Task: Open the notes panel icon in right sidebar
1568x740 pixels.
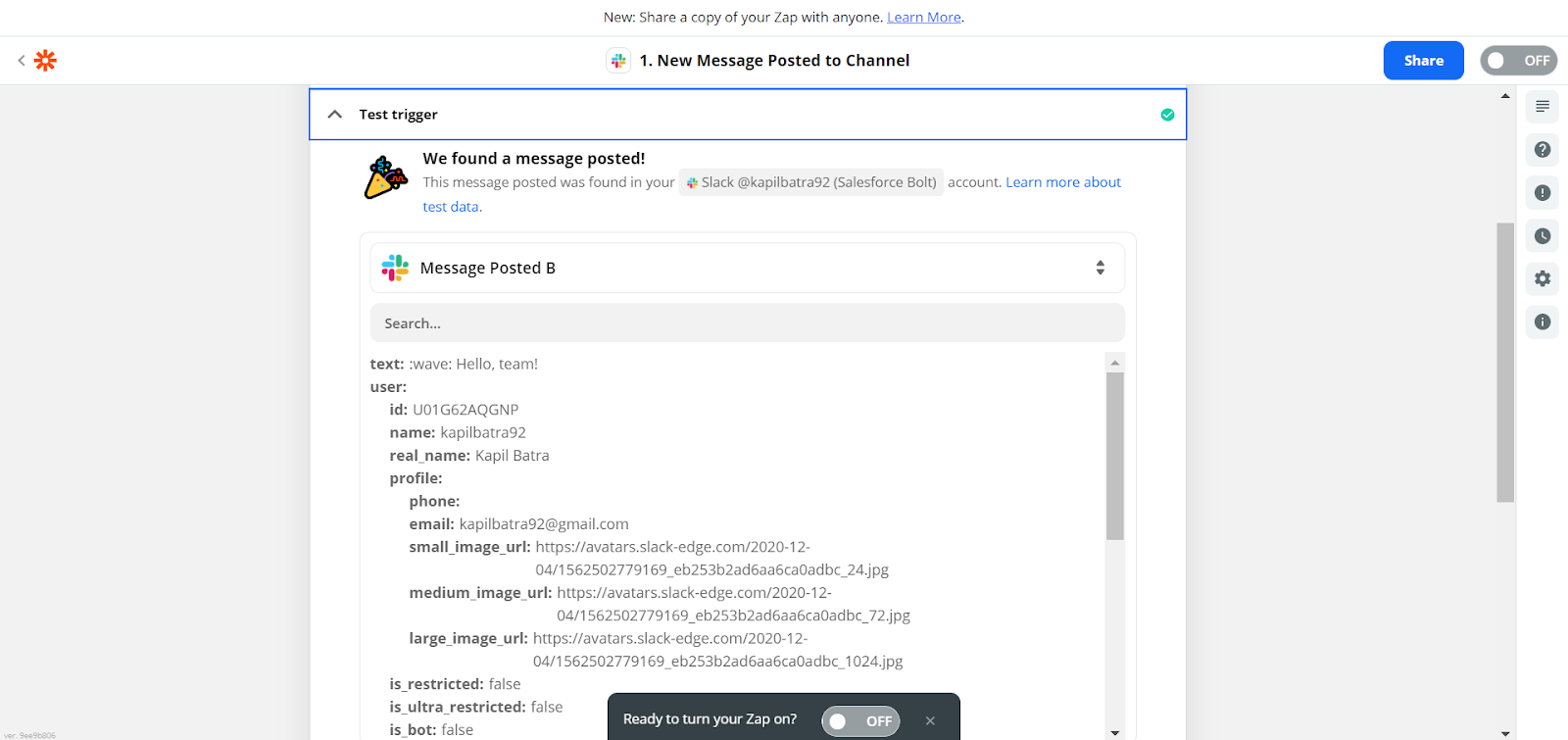Action: coord(1543,107)
